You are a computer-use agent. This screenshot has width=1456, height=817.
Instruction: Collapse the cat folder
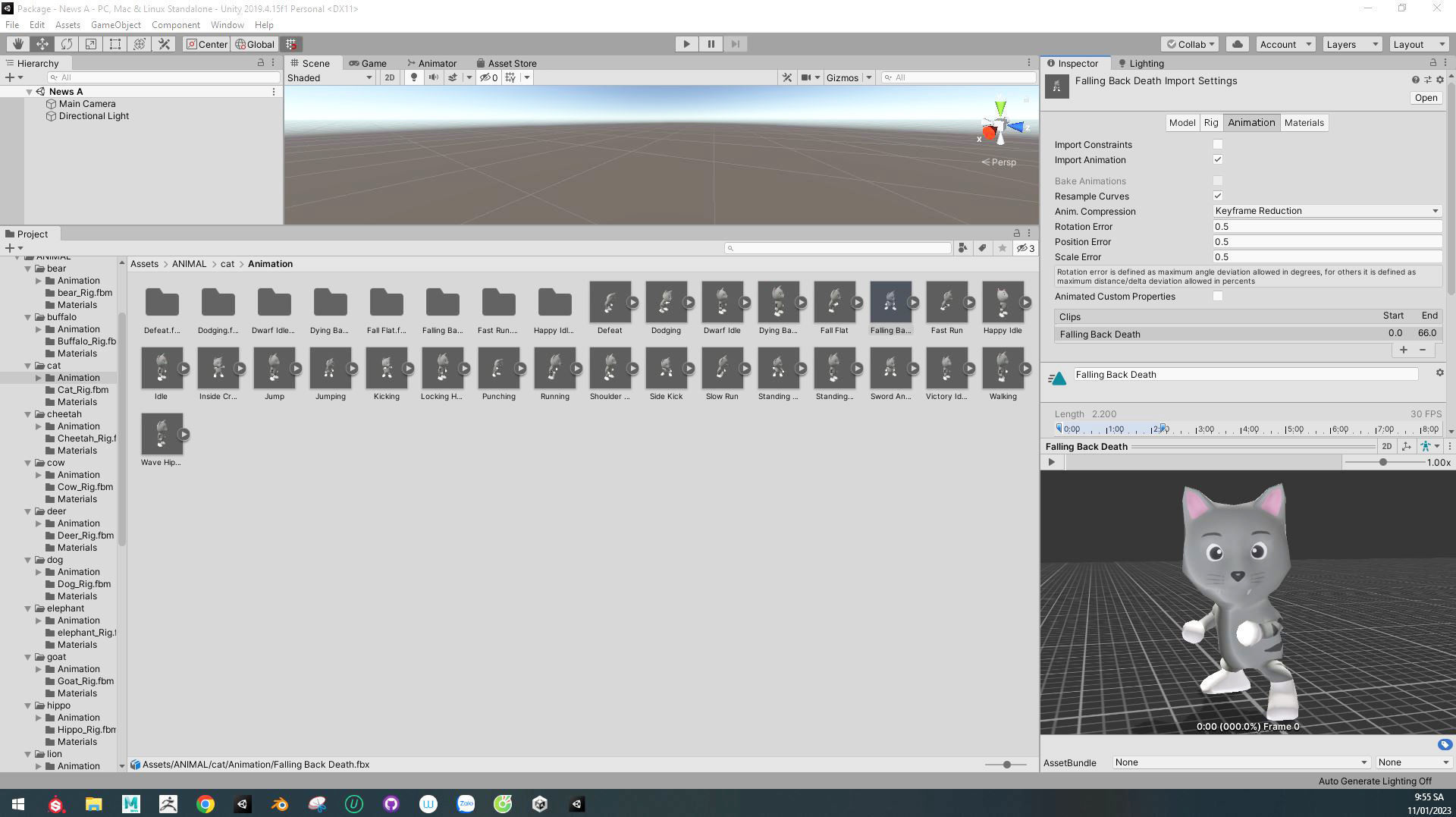pos(28,366)
